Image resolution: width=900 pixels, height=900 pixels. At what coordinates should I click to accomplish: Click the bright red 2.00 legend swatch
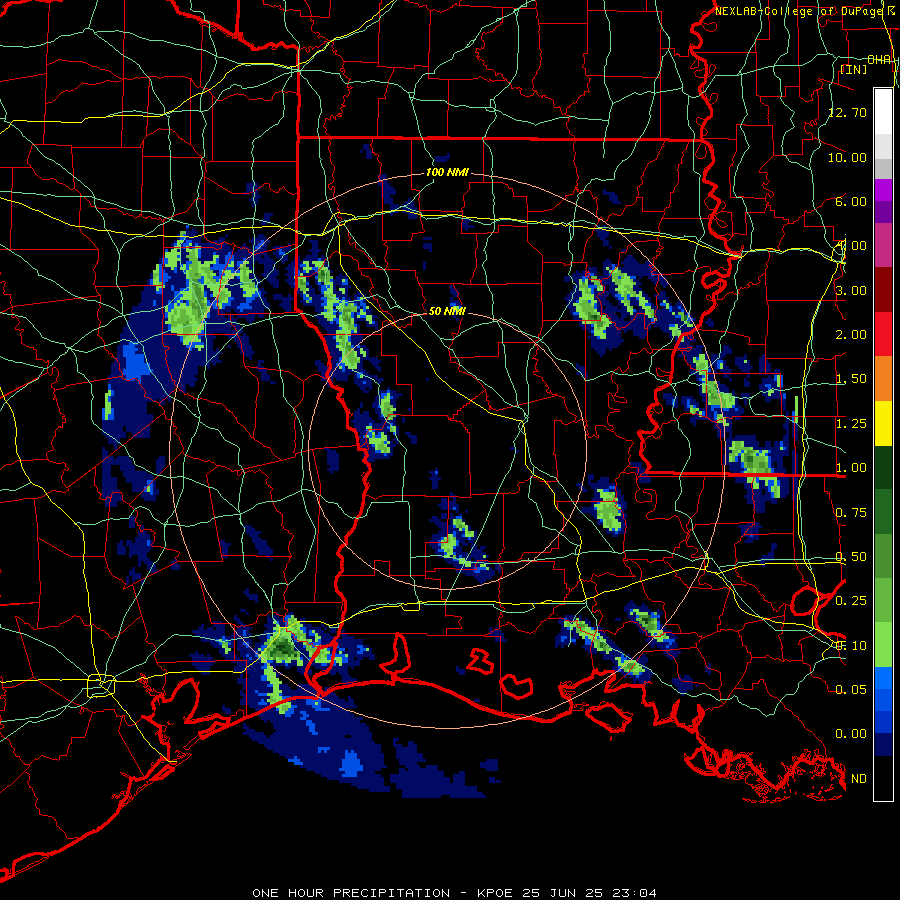[883, 334]
